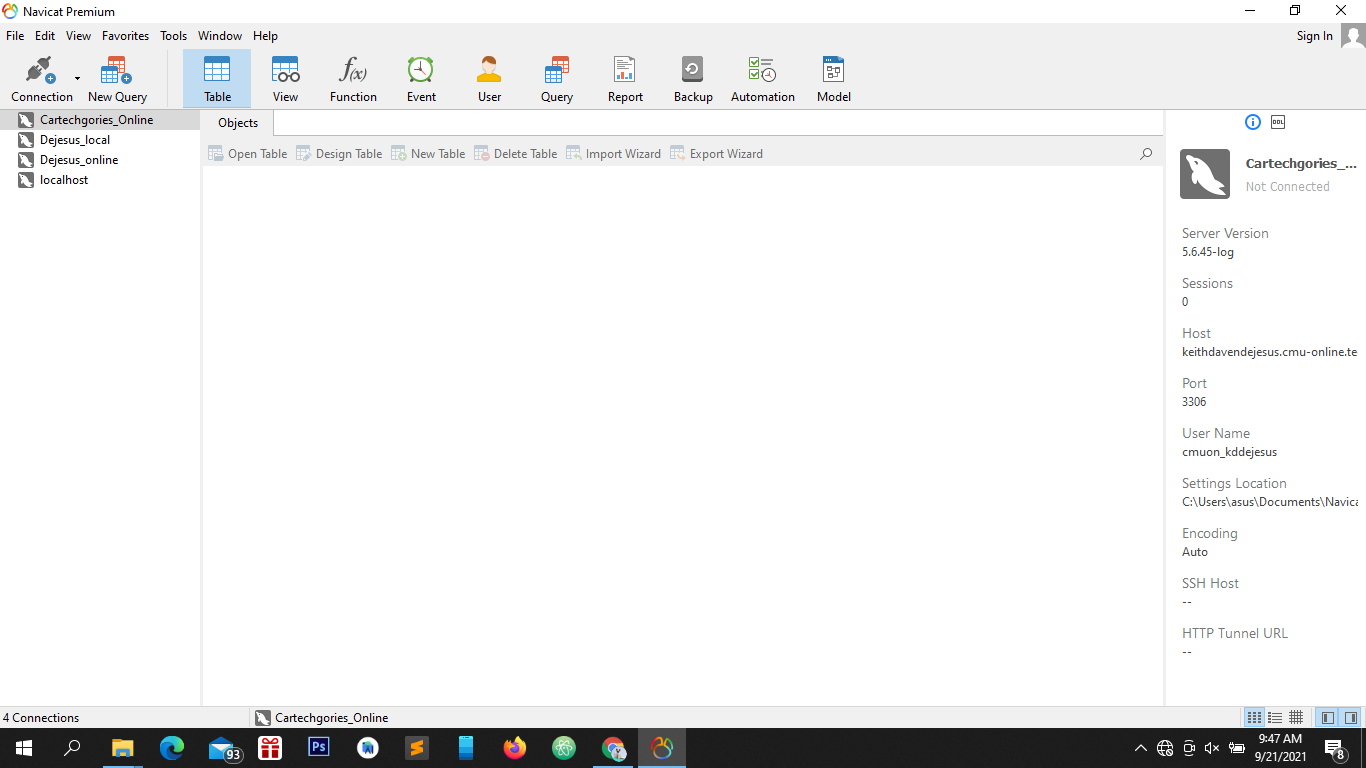Click the Backup toolbar icon

click(x=693, y=79)
